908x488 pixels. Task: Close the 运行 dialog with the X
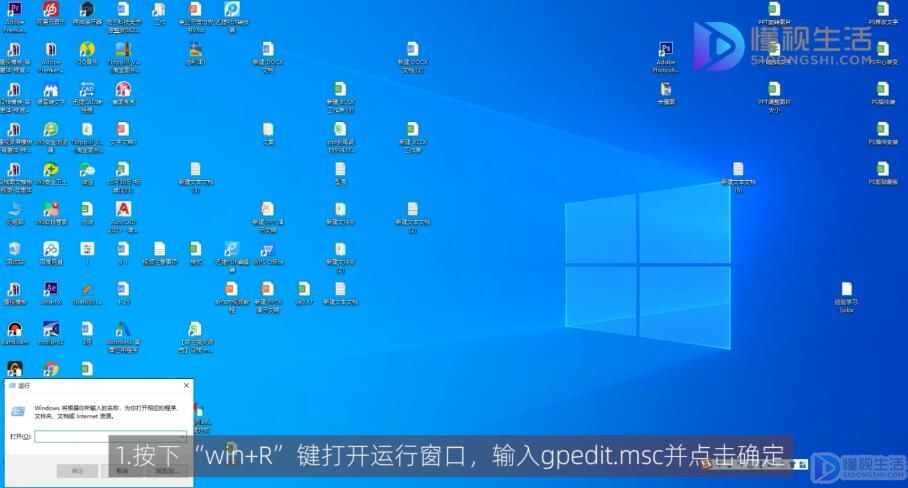coord(186,386)
